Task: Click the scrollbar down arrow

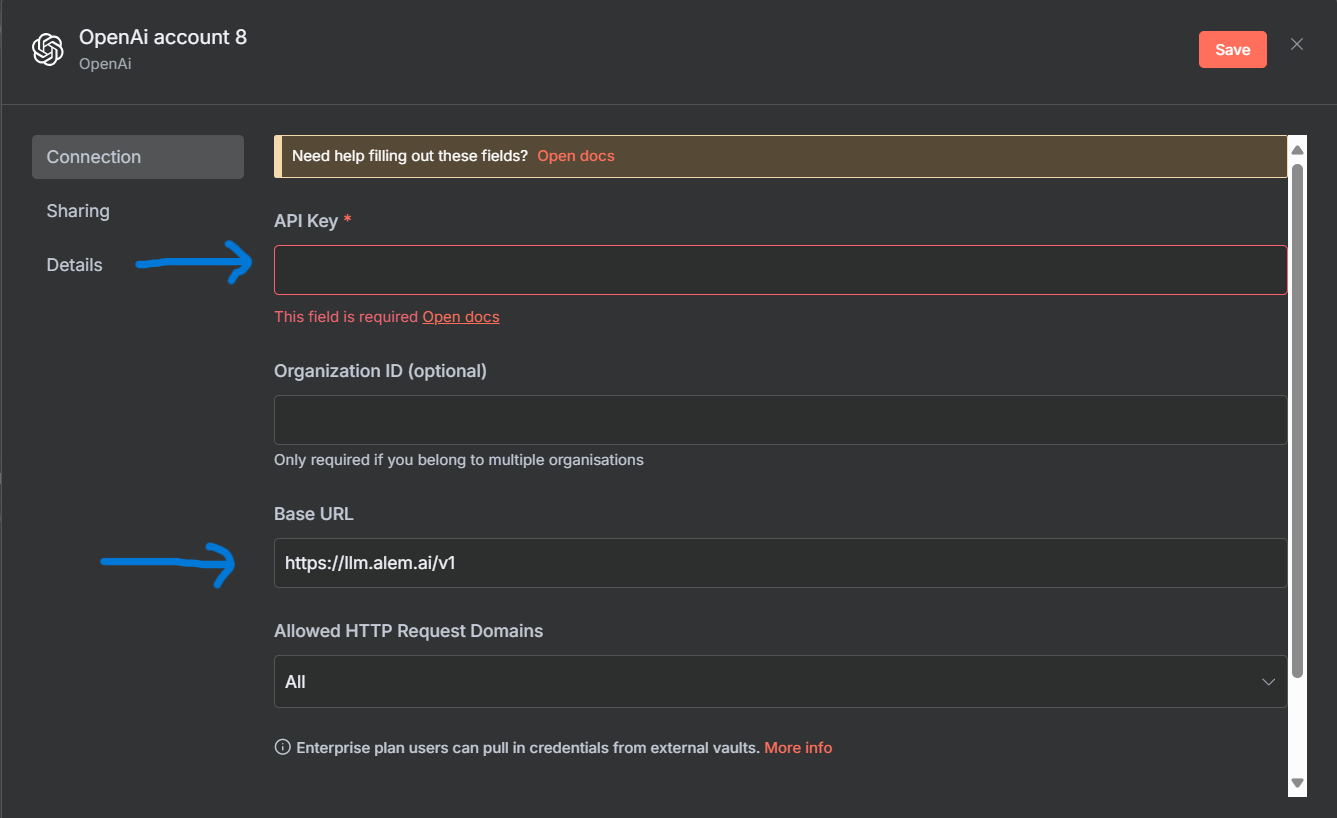Action: point(1297,783)
